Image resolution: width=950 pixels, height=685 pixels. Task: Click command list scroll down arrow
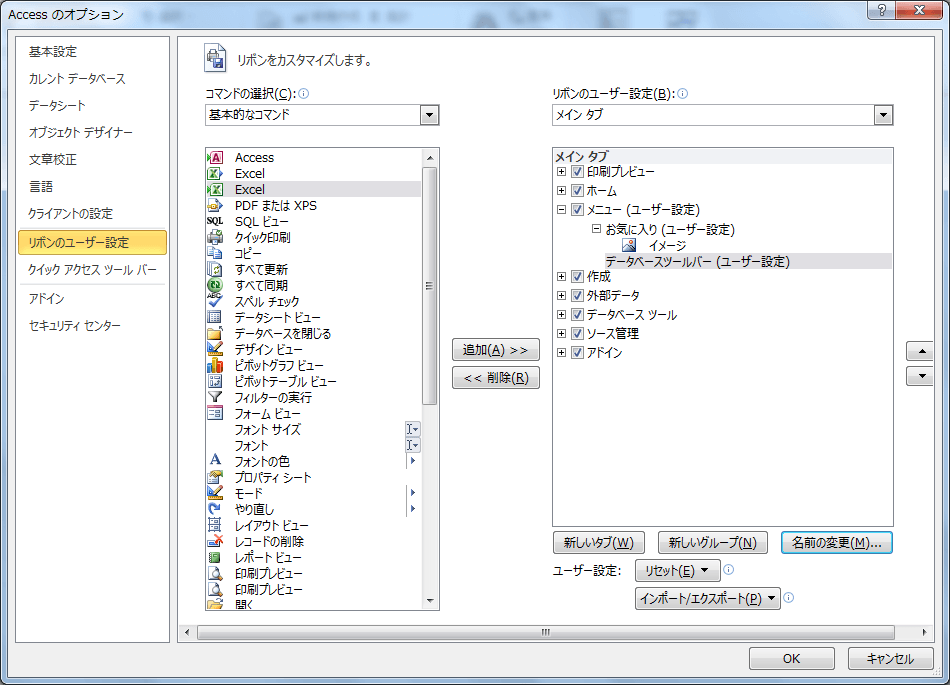(430, 601)
